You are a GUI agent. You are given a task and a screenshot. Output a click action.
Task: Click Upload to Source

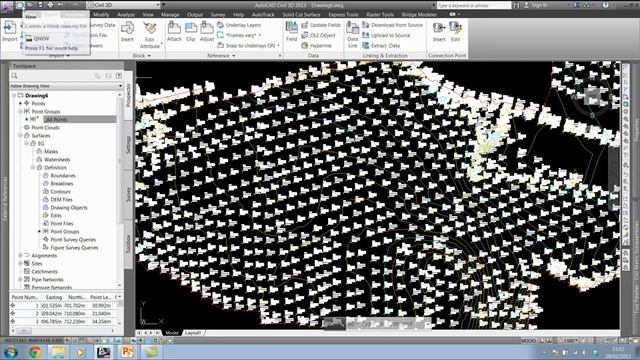tap(386, 35)
